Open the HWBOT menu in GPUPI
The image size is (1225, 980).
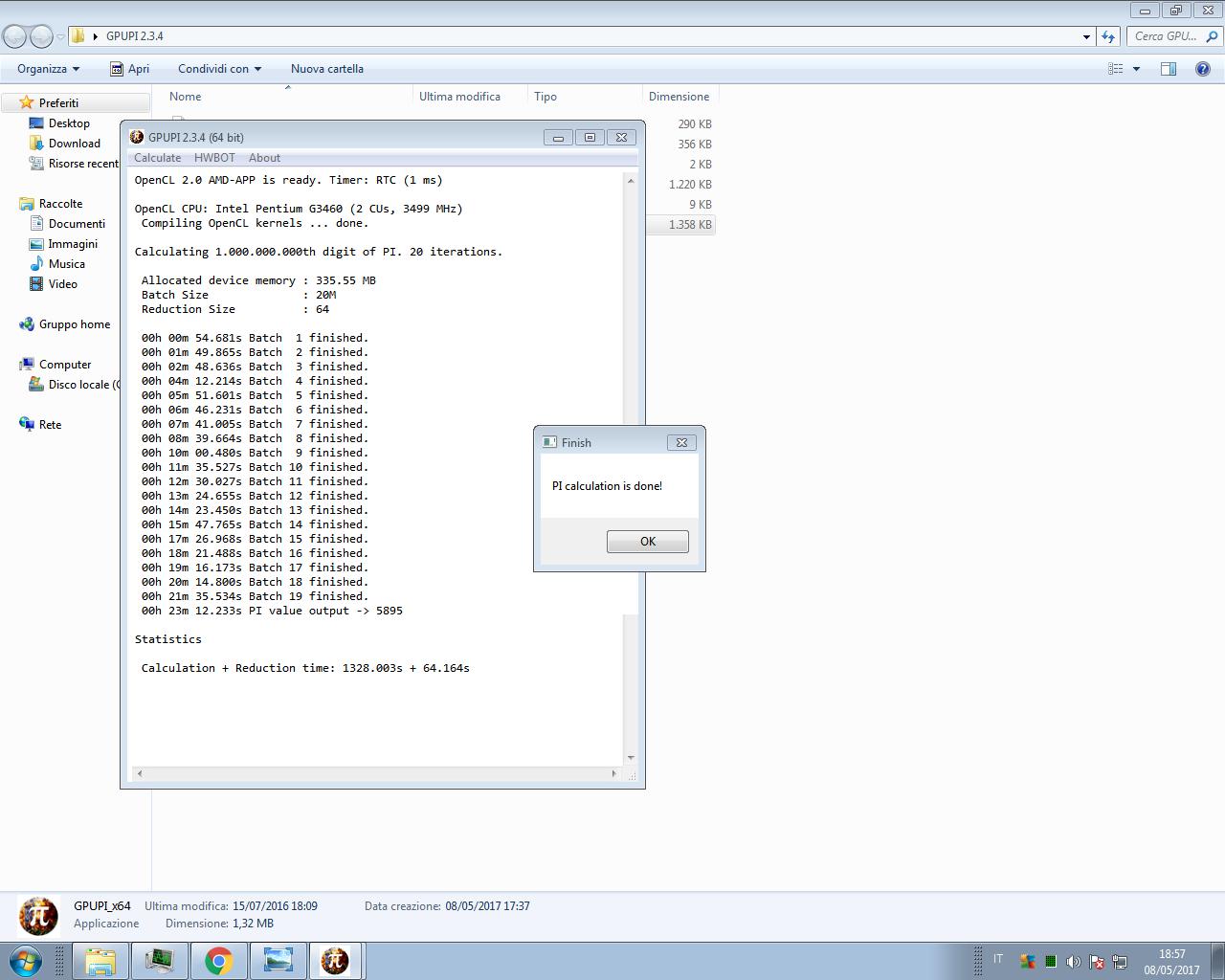pos(214,158)
